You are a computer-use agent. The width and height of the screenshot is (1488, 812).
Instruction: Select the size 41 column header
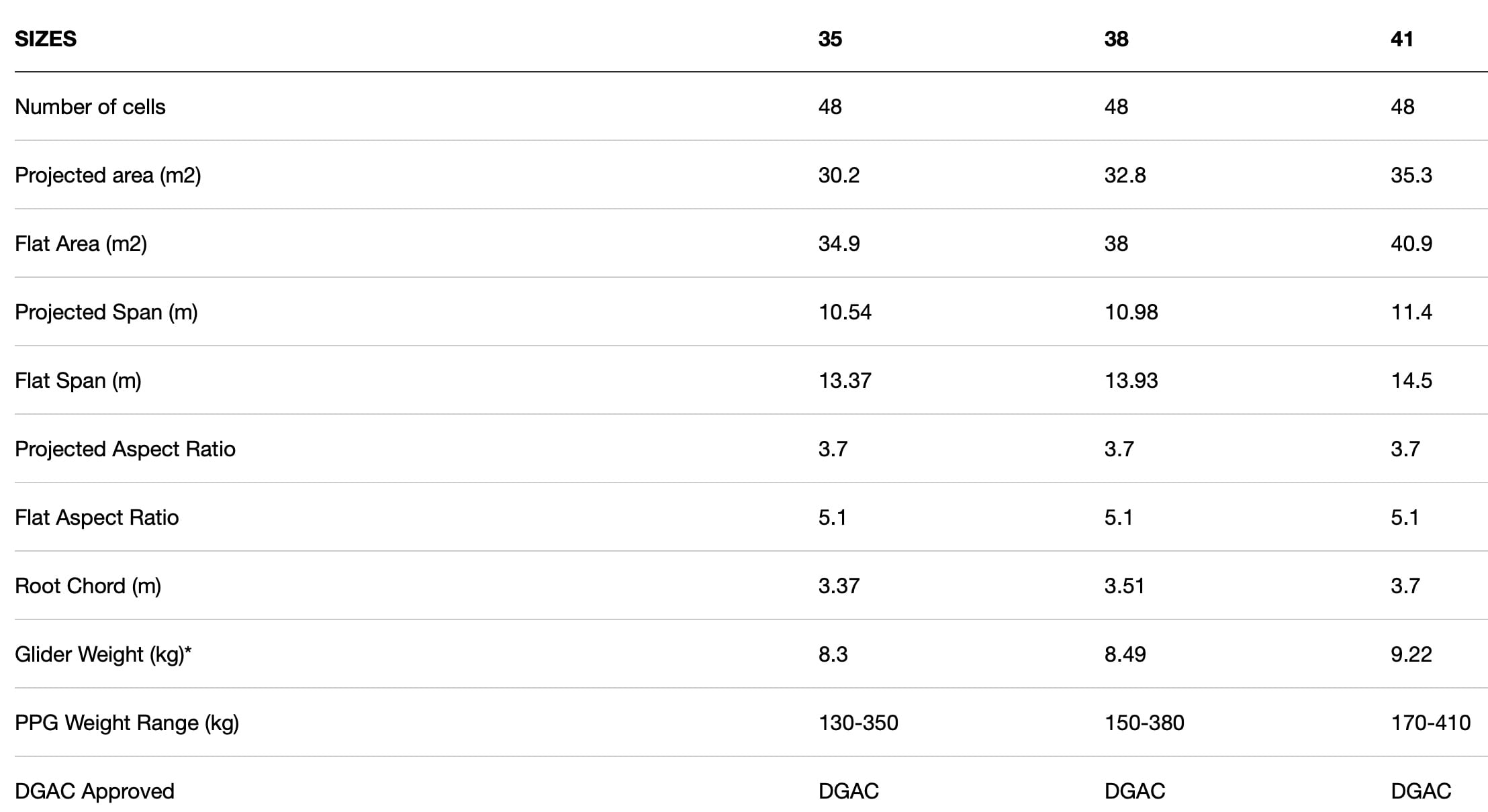1402,39
